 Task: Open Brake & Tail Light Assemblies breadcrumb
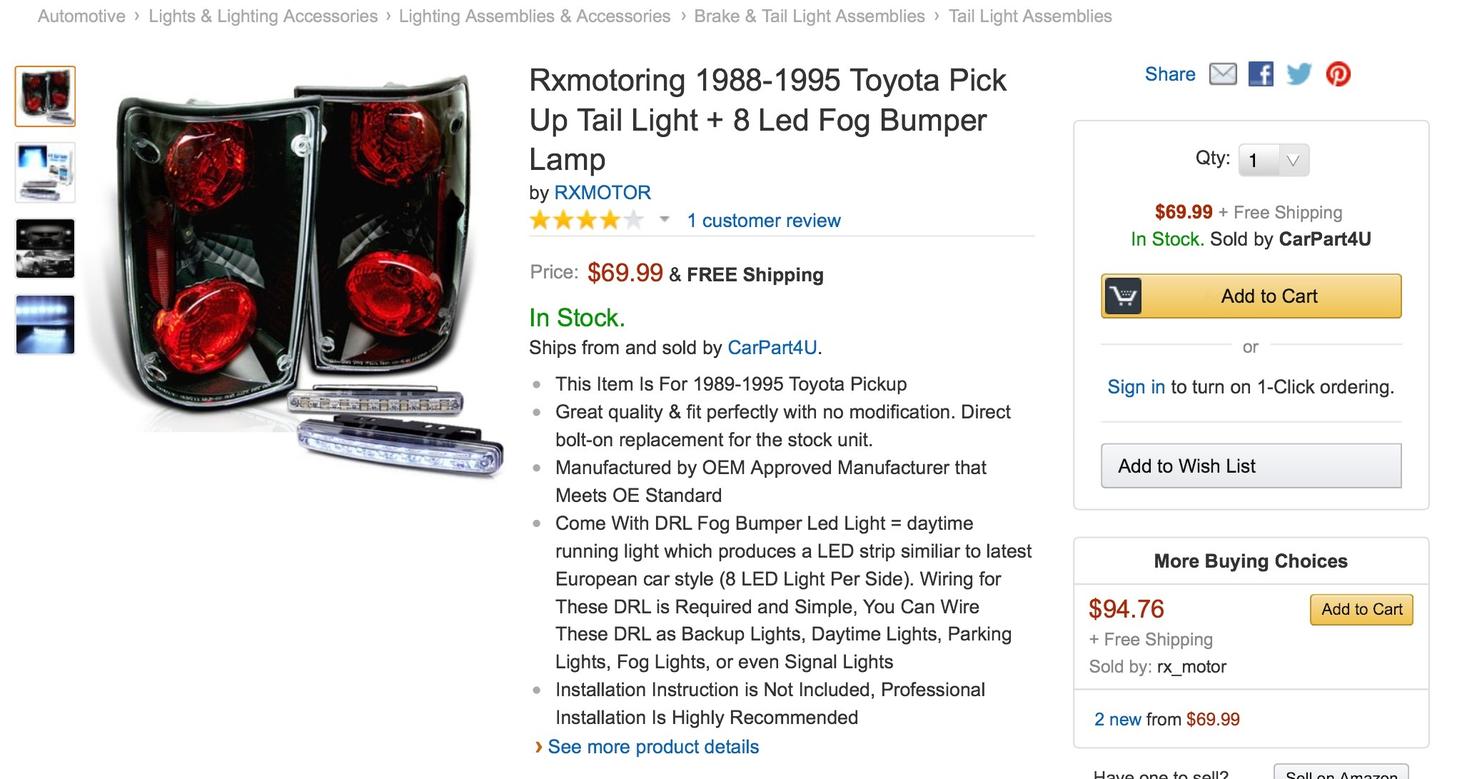(x=809, y=16)
